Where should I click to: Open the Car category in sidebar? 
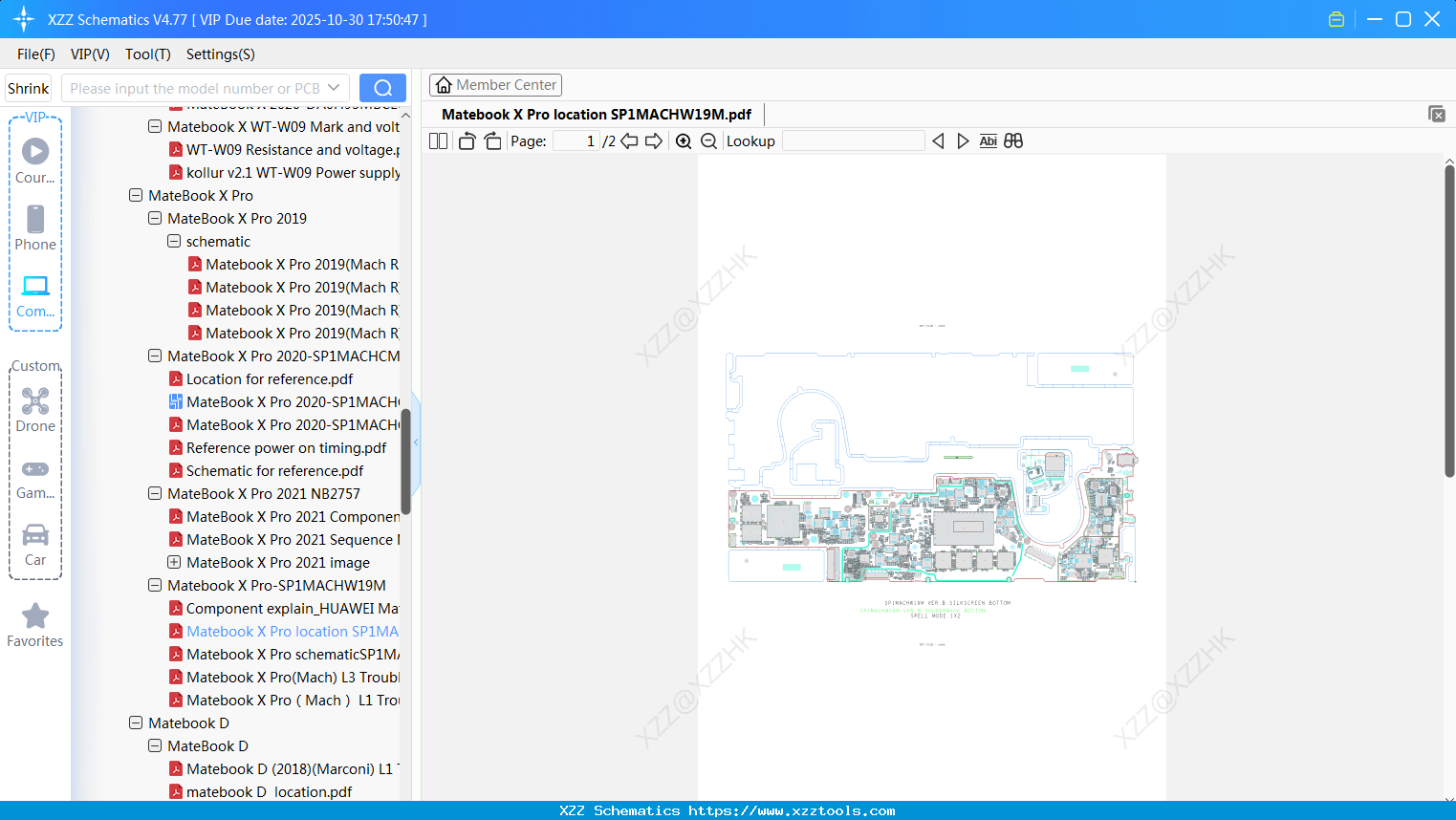[x=35, y=545]
